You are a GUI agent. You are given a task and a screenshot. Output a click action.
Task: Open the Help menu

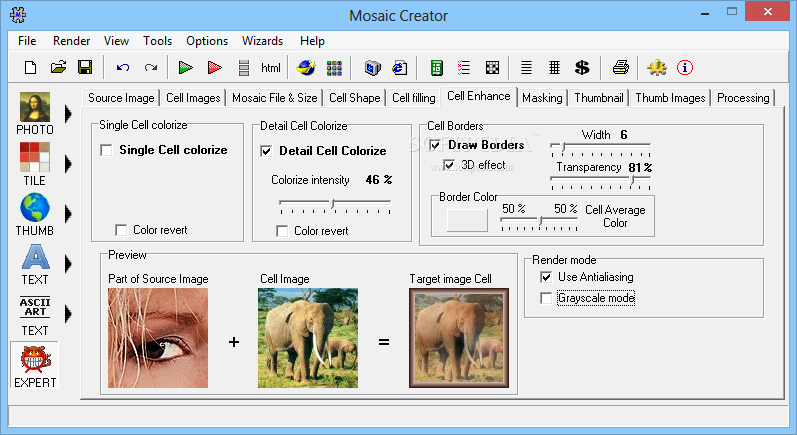tap(312, 41)
